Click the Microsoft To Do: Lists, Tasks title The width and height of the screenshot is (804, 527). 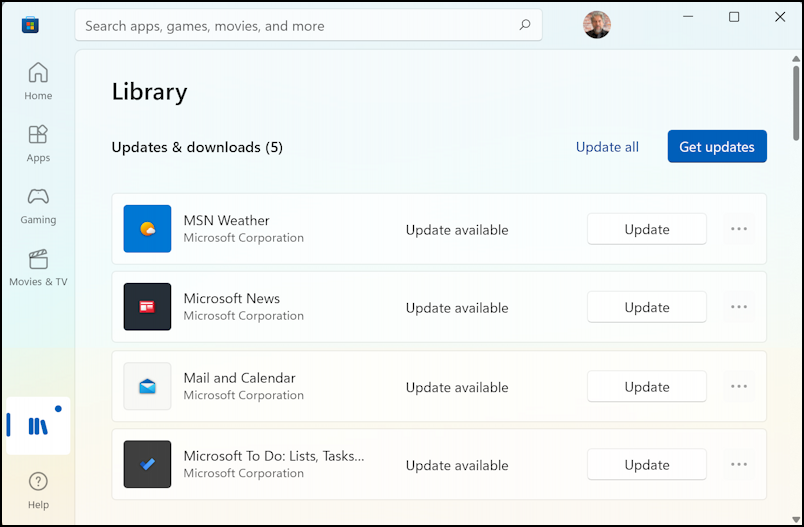tap(274, 456)
